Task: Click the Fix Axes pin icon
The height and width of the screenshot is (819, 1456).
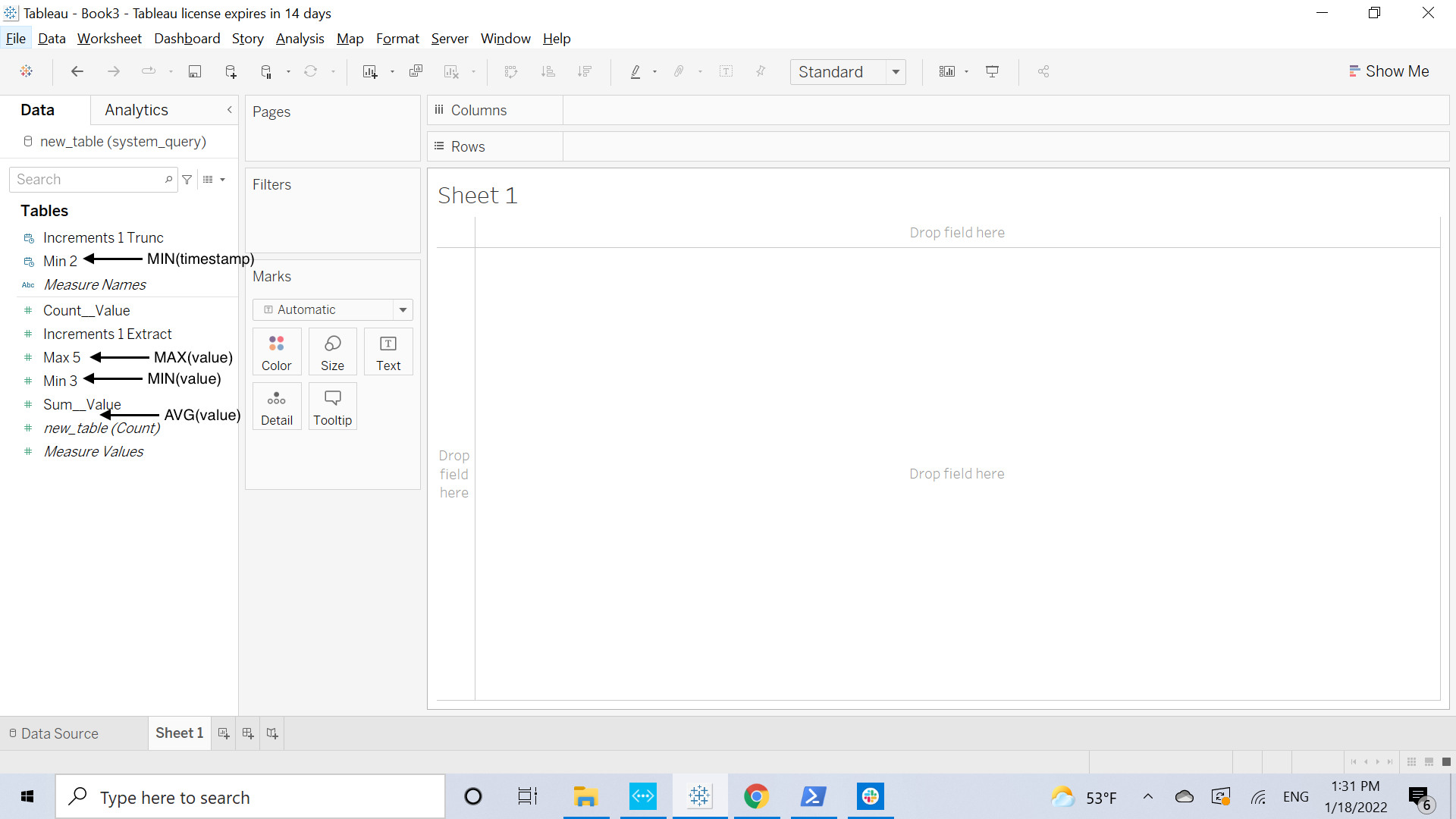Action: (761, 71)
